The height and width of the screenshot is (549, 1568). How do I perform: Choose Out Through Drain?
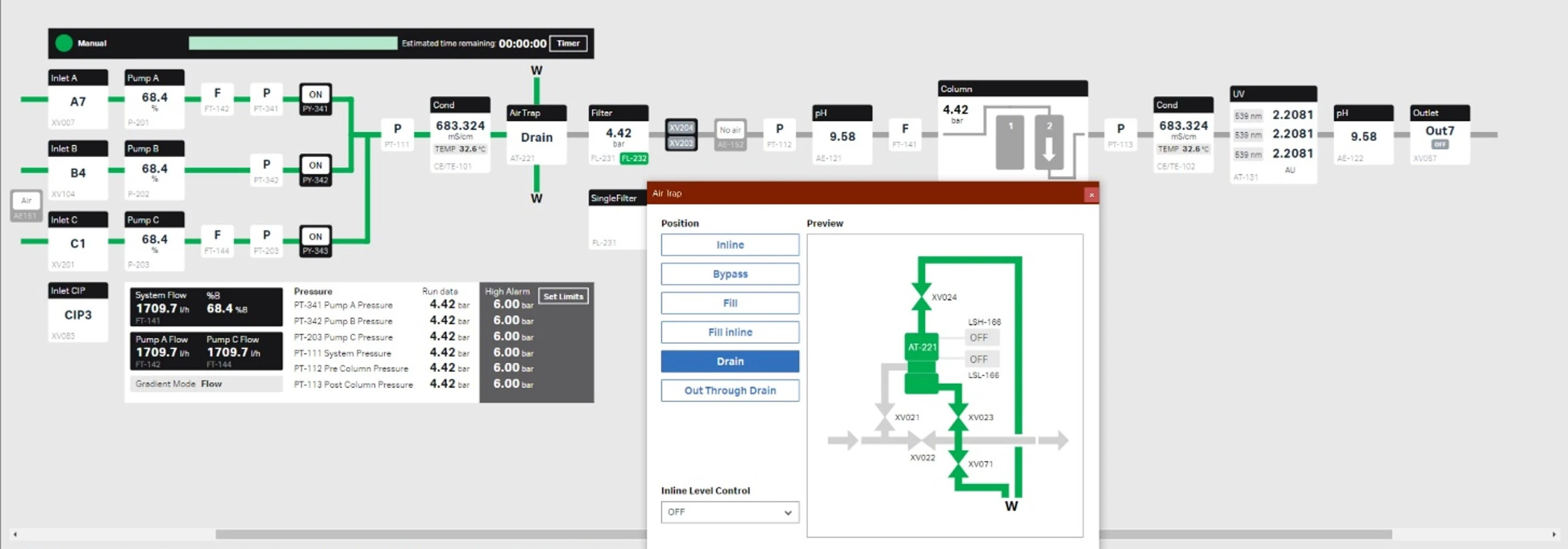tap(729, 390)
